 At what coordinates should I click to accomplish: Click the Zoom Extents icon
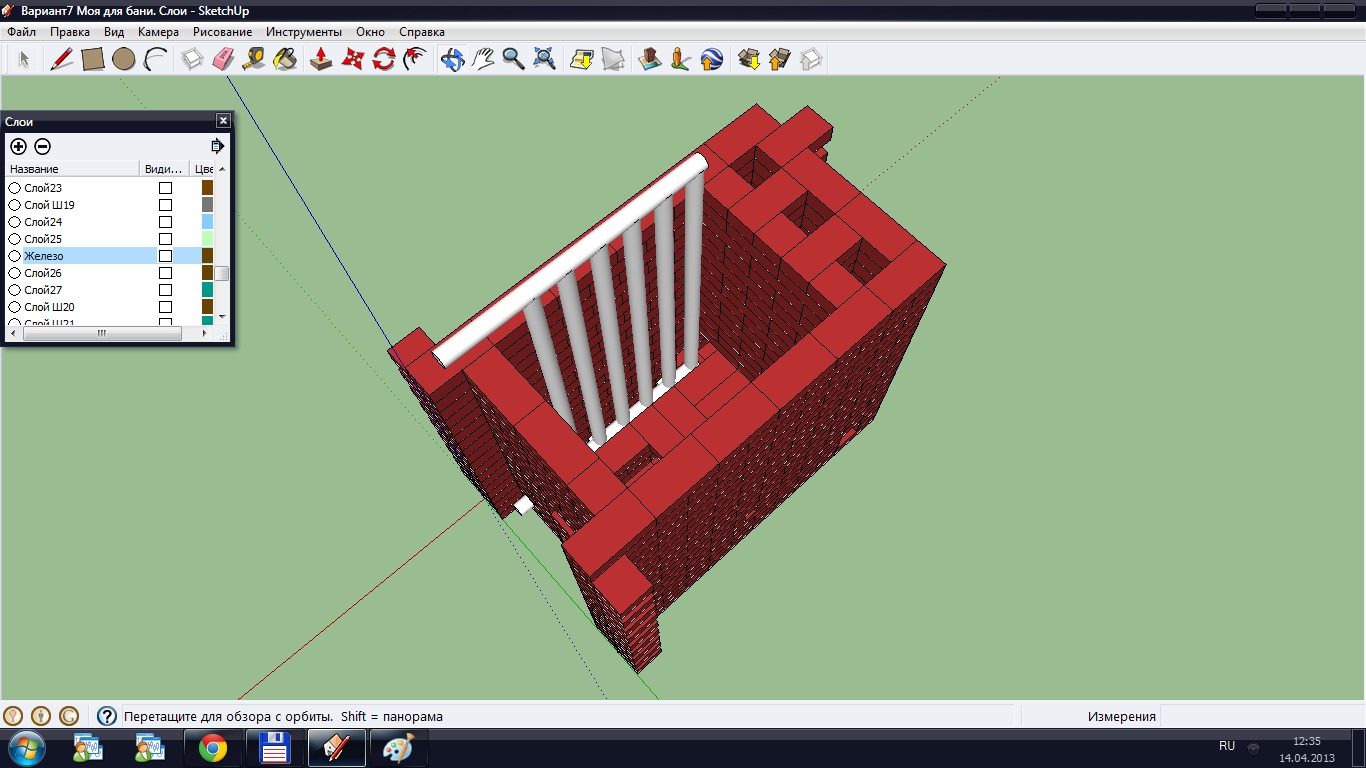(544, 59)
